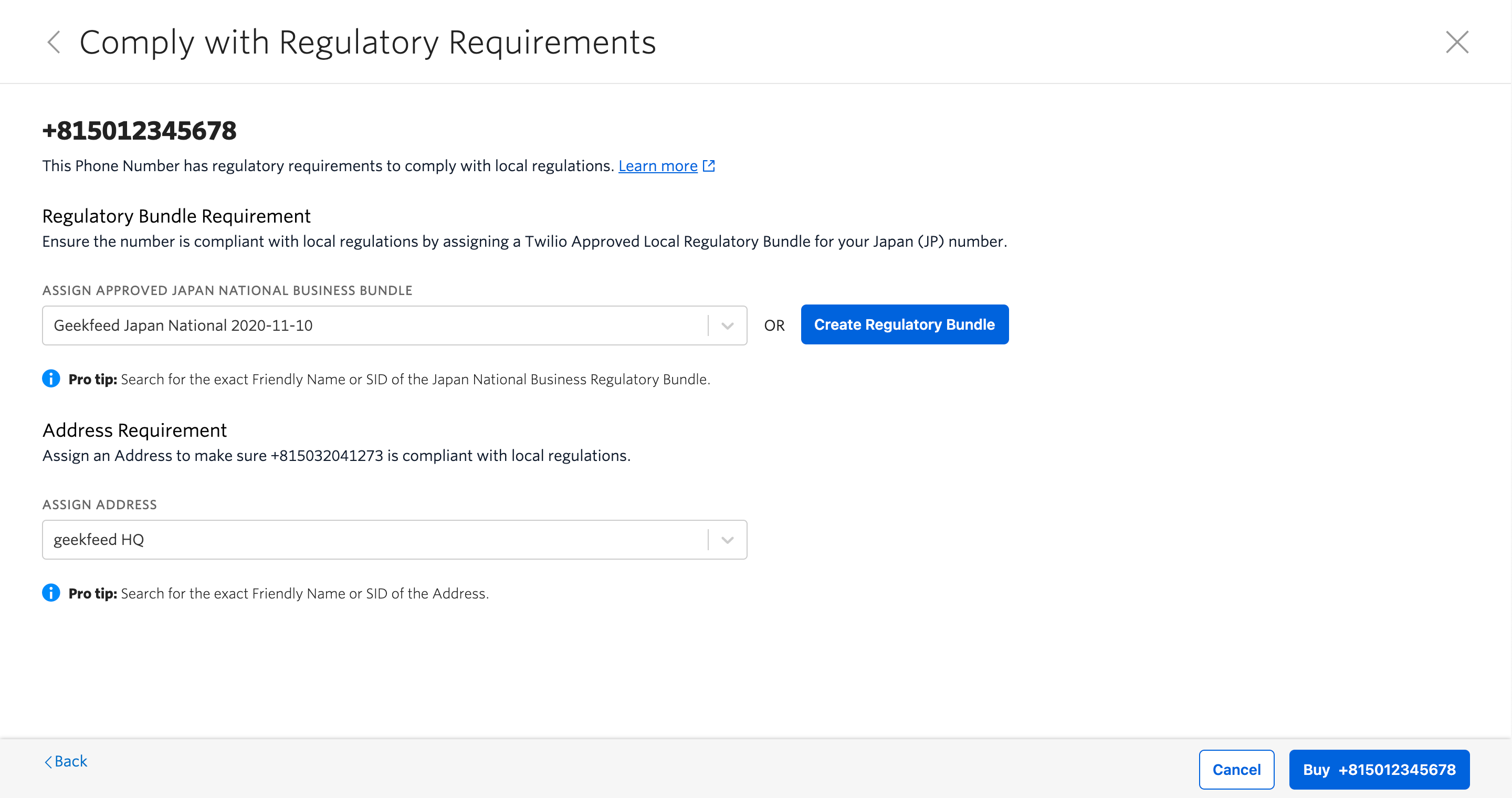This screenshot has height=798, width=1512.
Task: Expand bundle list with the chevron arrow
Action: [x=727, y=325]
